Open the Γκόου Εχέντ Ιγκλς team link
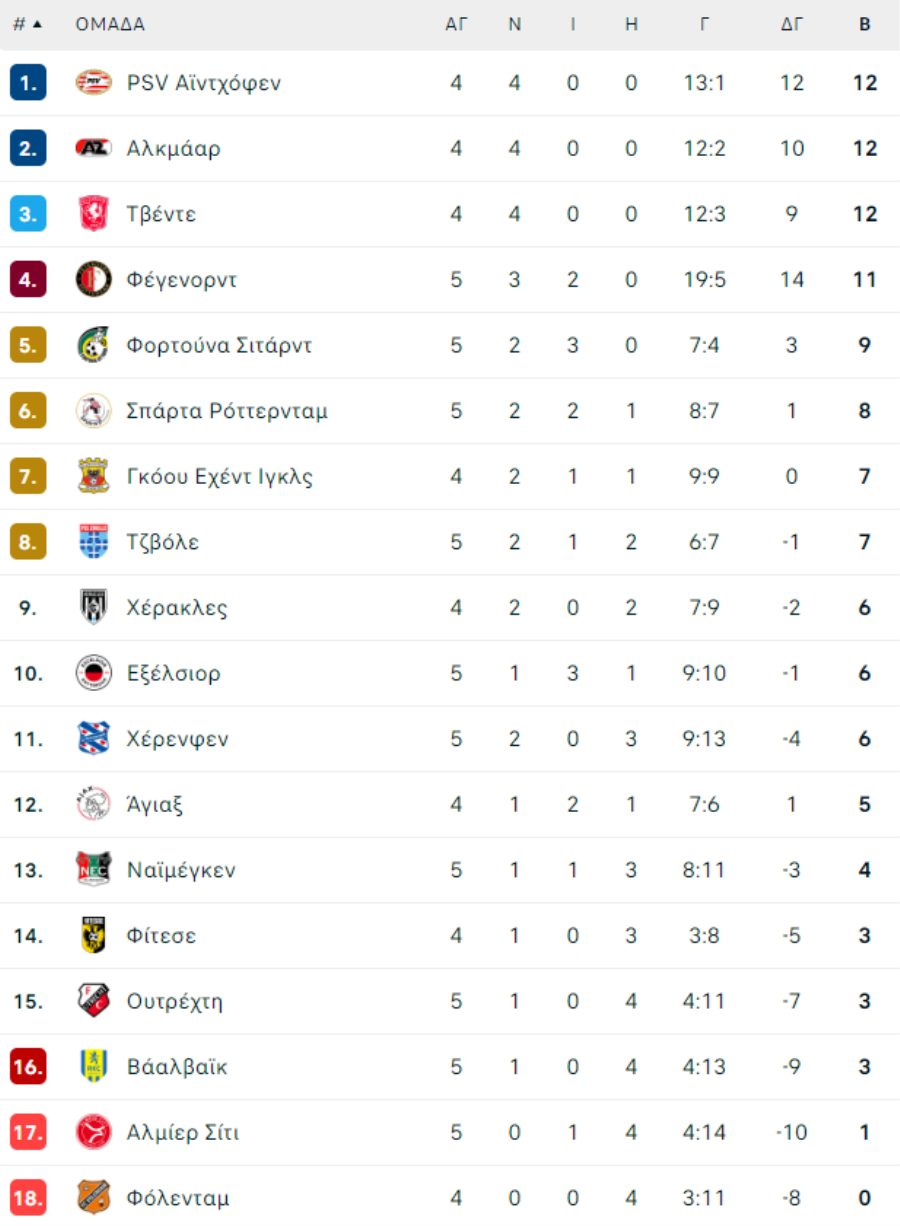The width and height of the screenshot is (900, 1226). (220, 477)
